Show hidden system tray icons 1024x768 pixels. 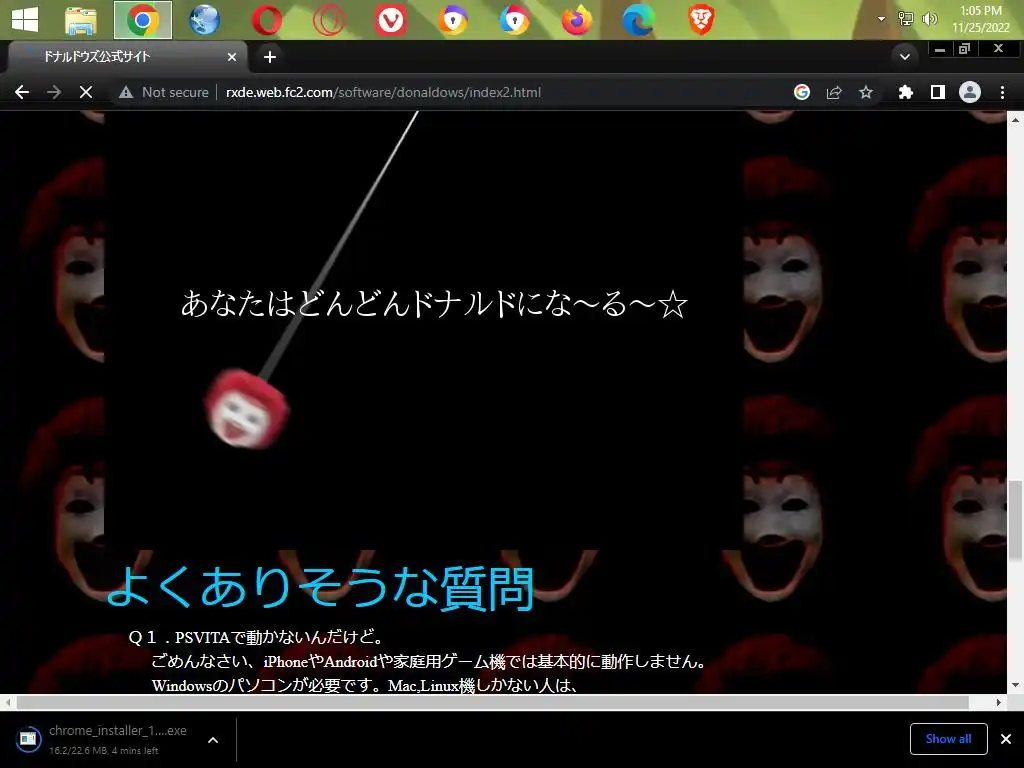pos(881,19)
